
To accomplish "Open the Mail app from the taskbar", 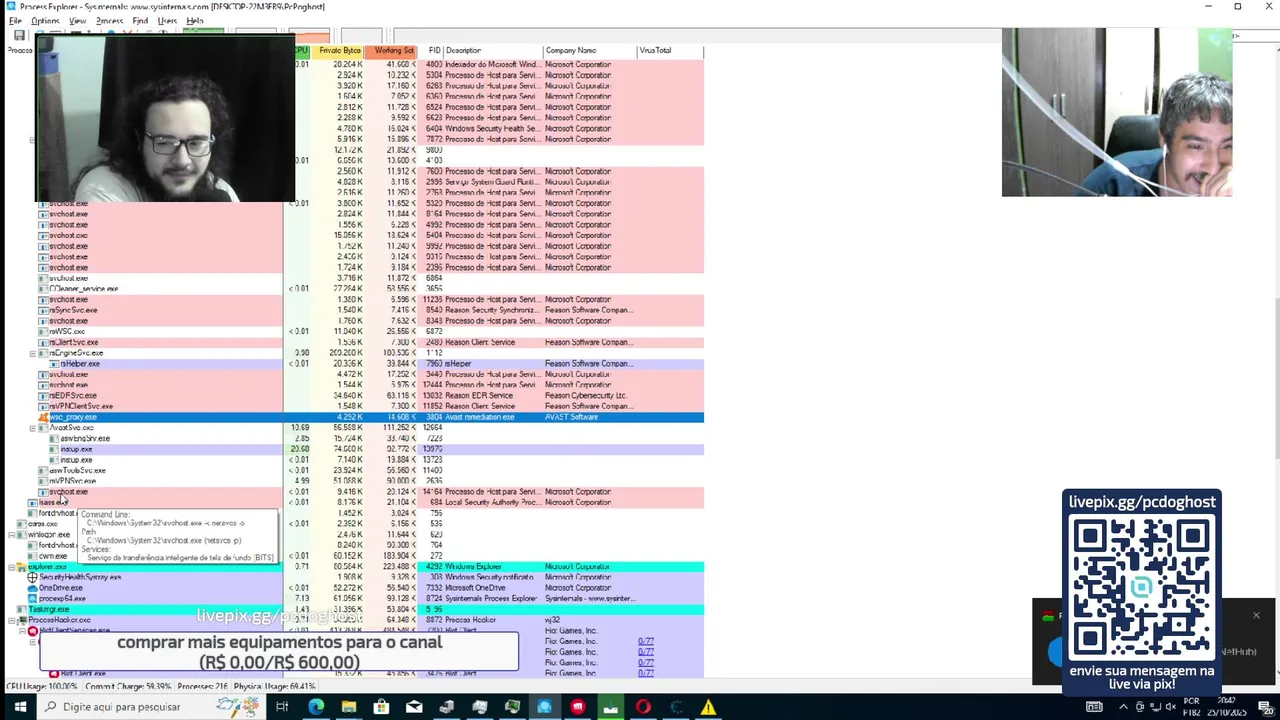I will tap(414, 707).
